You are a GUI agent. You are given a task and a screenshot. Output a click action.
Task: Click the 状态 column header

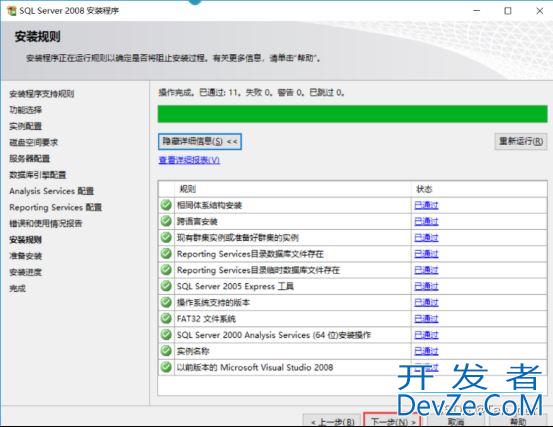point(479,189)
